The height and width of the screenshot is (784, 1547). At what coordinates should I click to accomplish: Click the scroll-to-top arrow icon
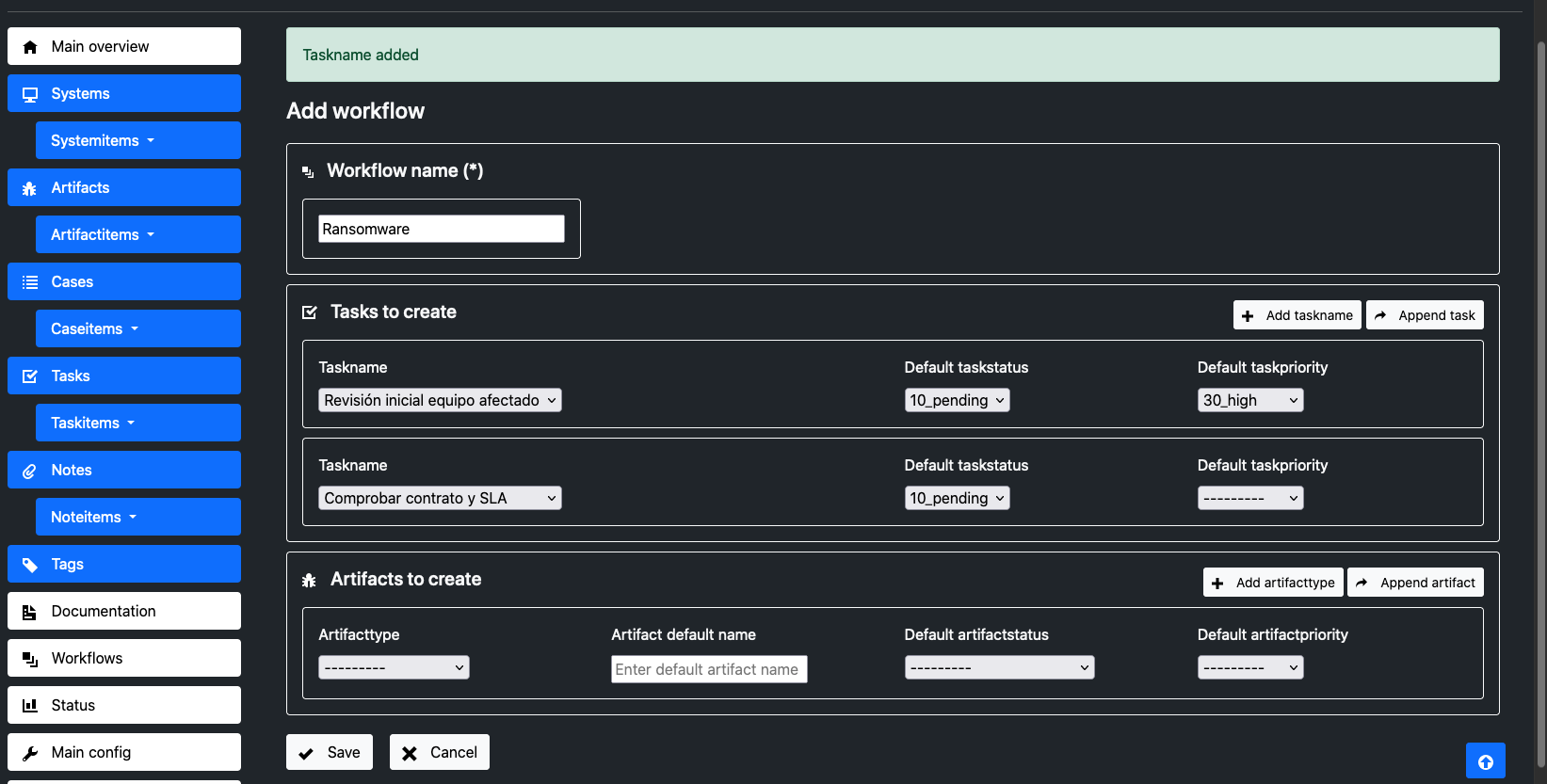[1485, 761]
